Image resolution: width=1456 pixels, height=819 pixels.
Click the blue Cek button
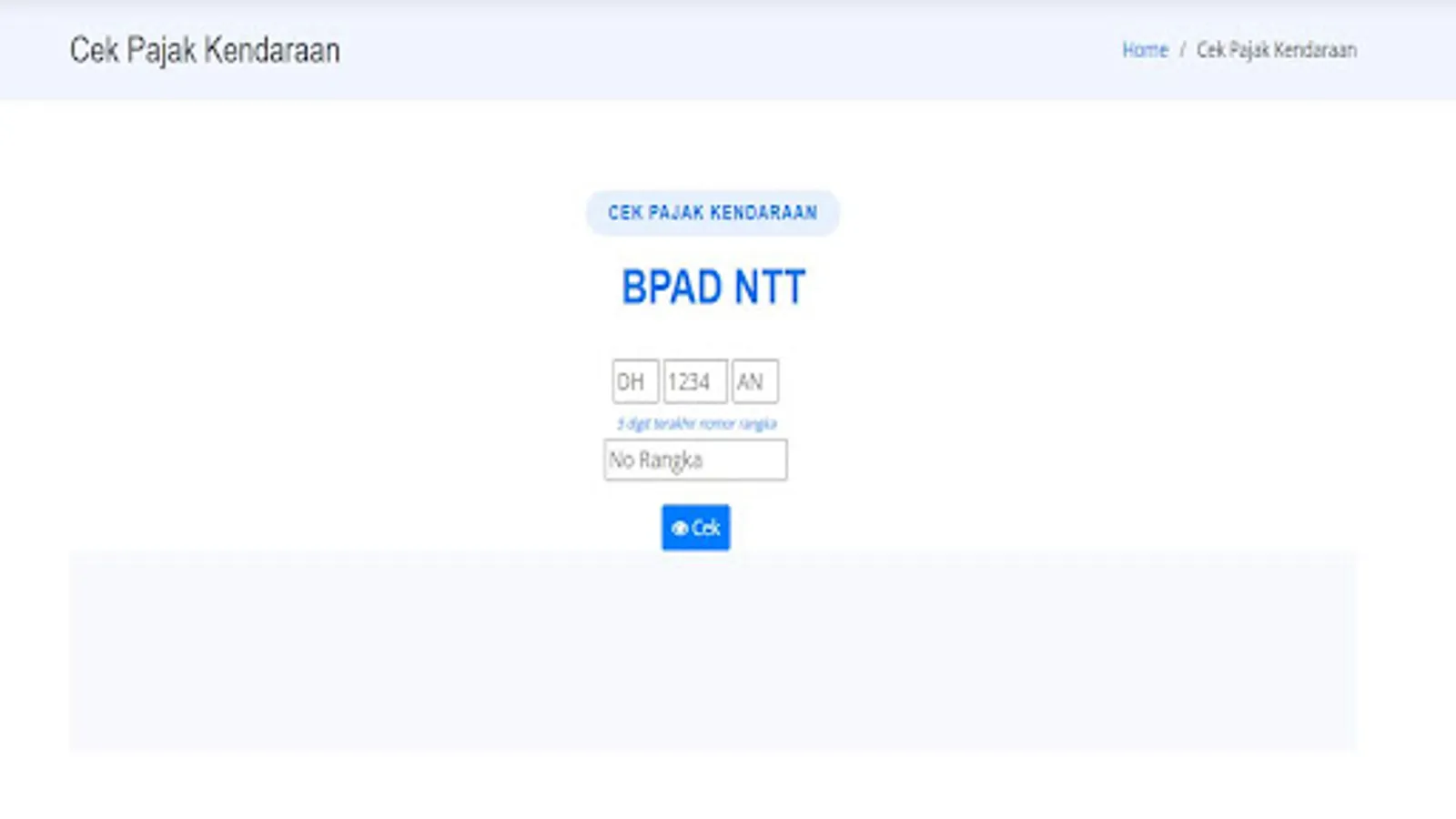pos(696,528)
